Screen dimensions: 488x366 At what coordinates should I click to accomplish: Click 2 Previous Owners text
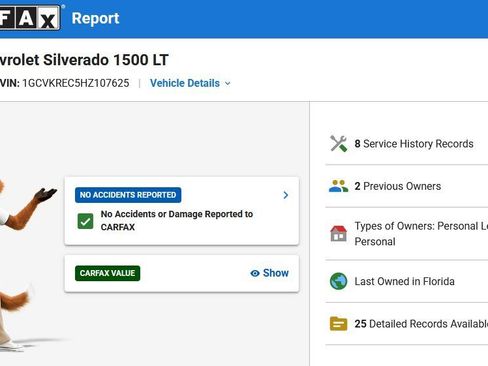[398, 186]
